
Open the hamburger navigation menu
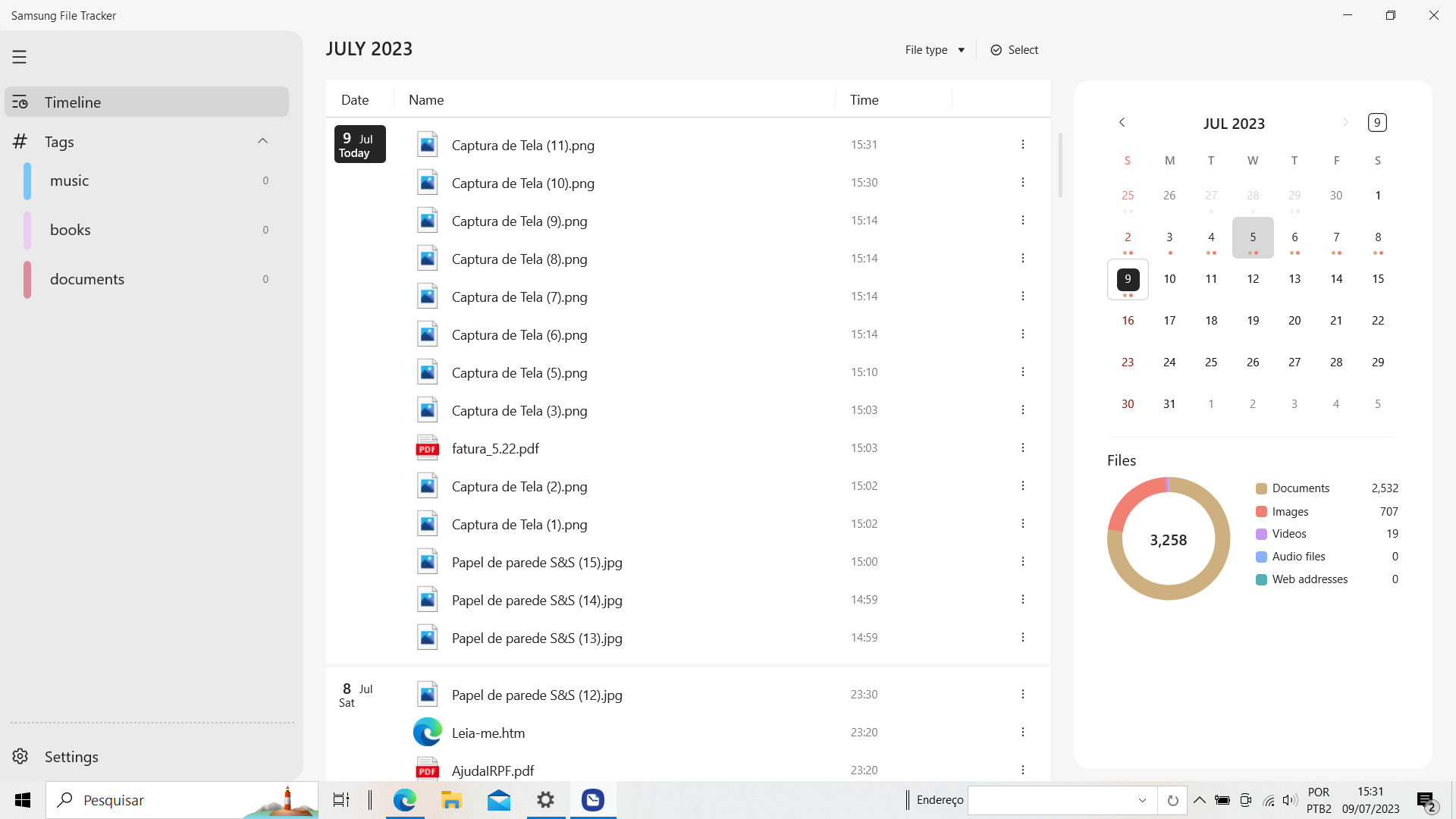19,57
